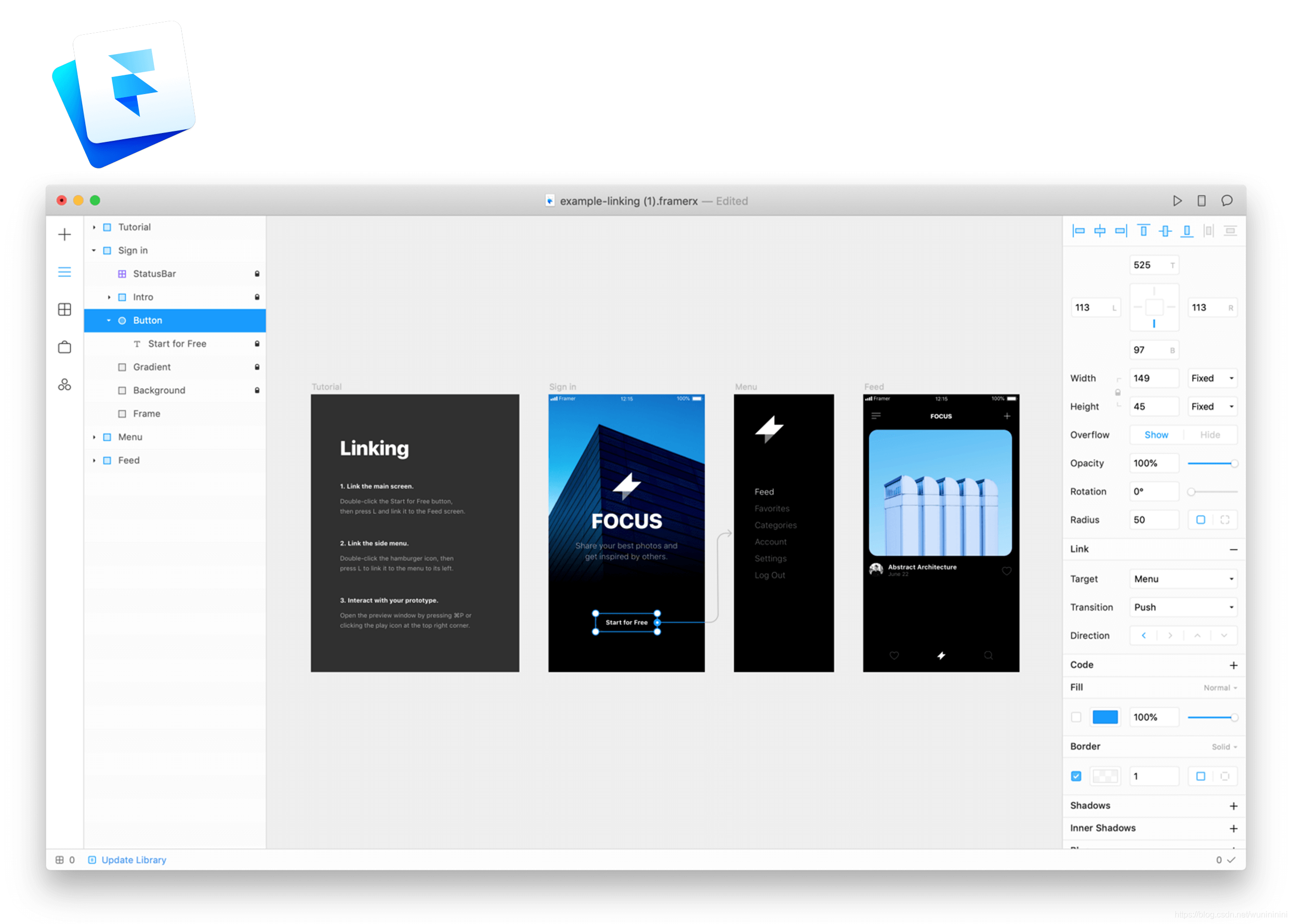
Task: Open the Transition dropdown showing Push
Action: [1182, 607]
